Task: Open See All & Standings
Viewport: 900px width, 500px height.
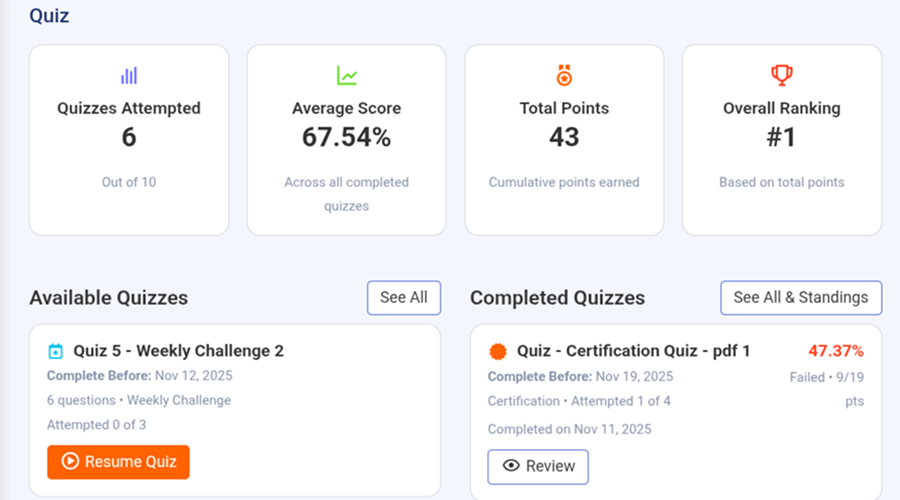Action: click(x=801, y=297)
